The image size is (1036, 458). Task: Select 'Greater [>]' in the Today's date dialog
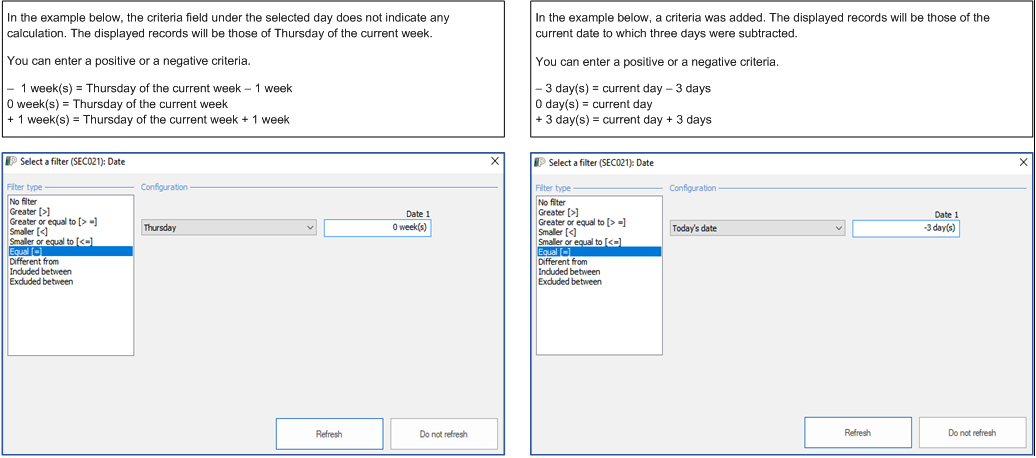(x=599, y=212)
